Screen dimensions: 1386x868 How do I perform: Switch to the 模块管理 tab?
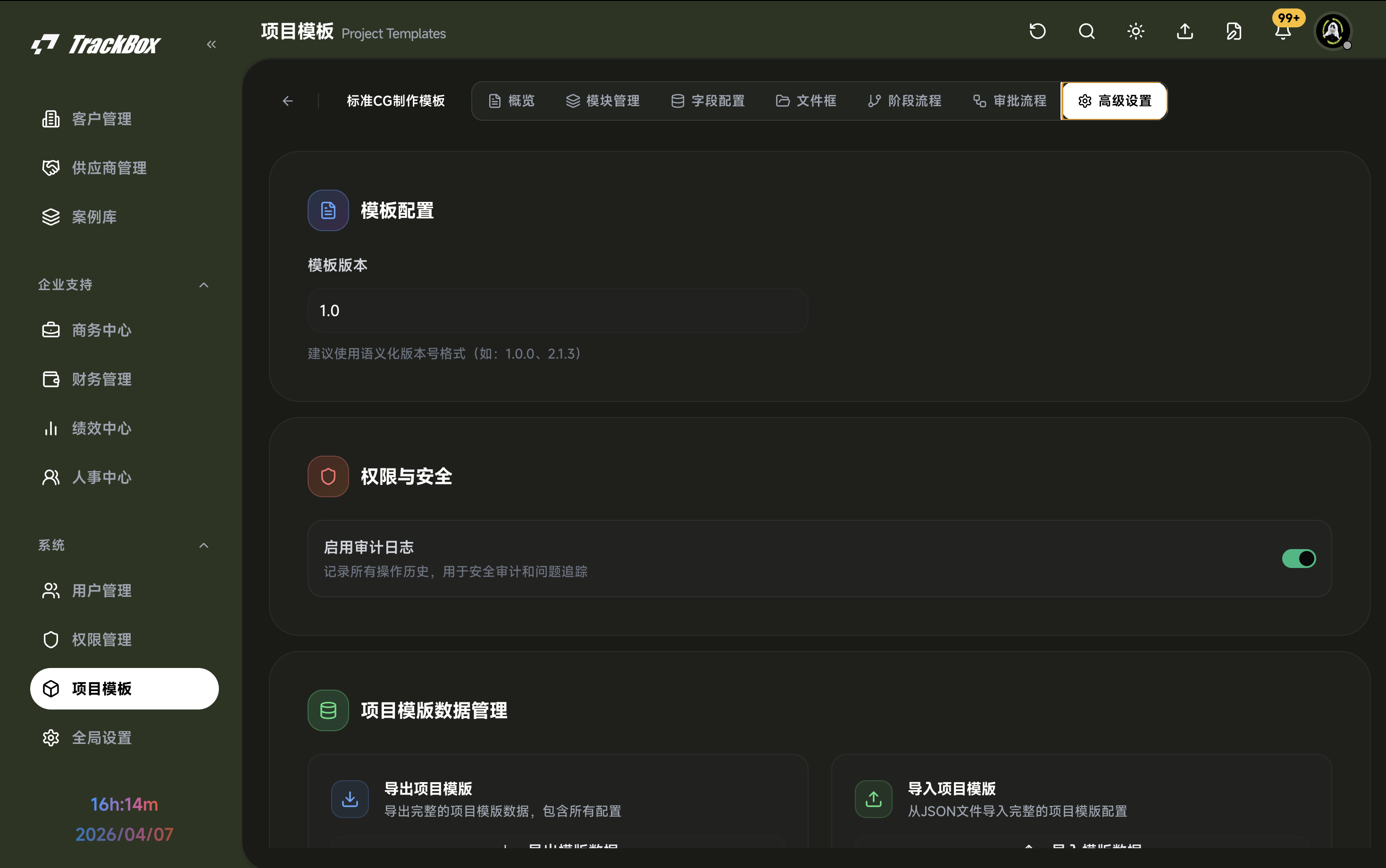(602, 101)
